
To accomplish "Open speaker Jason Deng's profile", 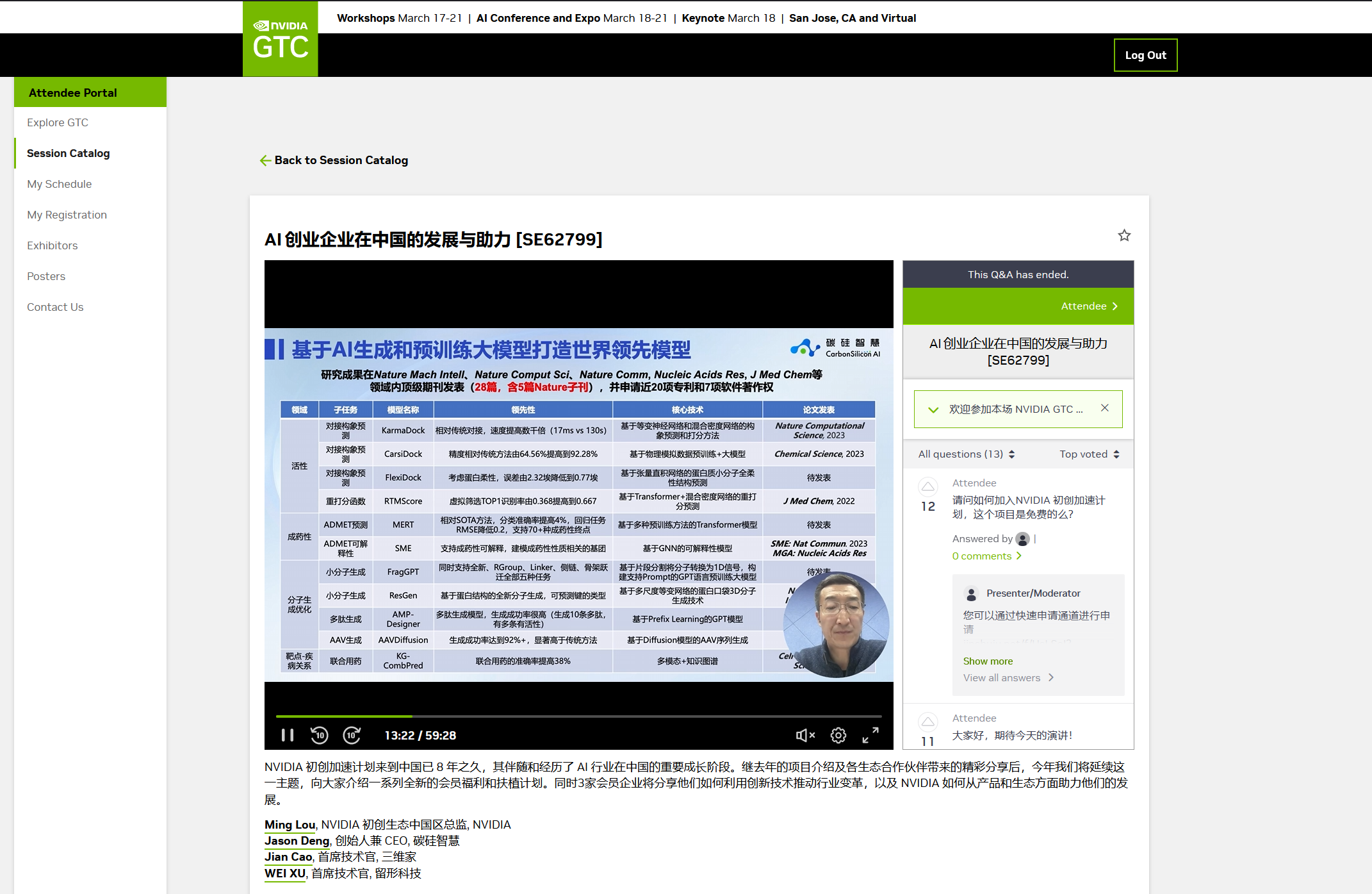I will pyautogui.click(x=297, y=841).
